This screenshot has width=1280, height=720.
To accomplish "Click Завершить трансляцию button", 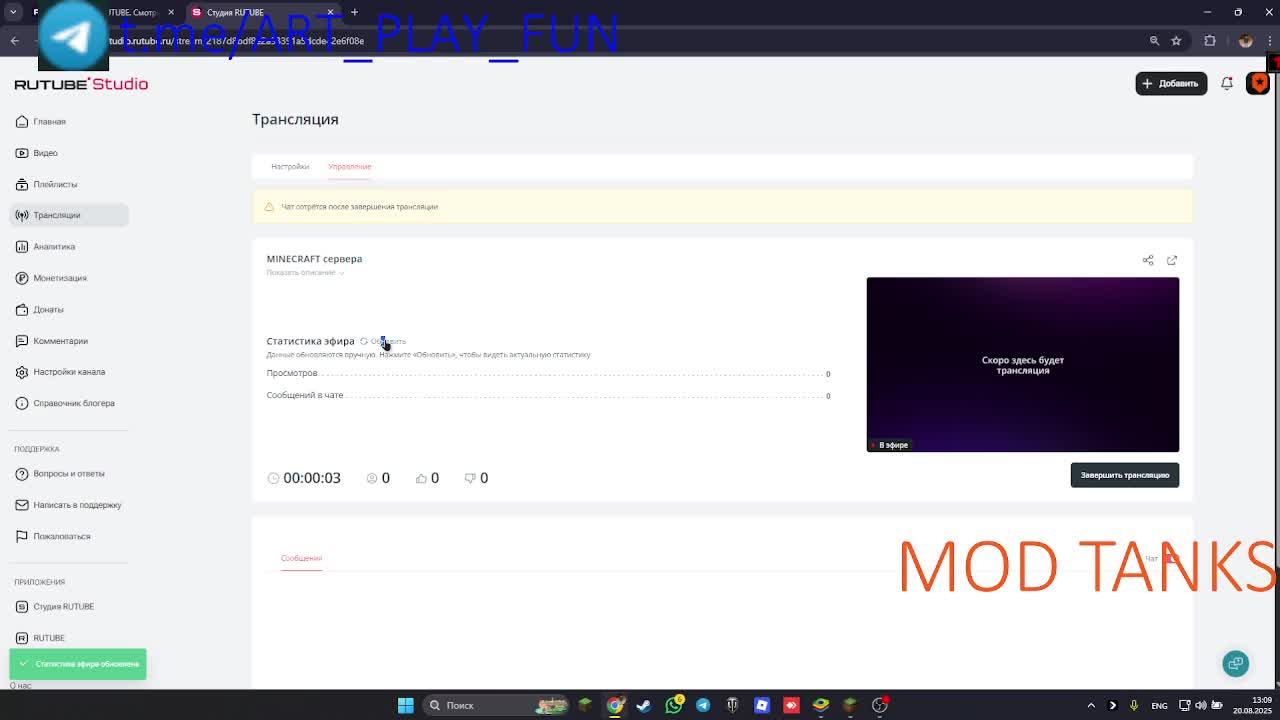I will pos(1124,475).
